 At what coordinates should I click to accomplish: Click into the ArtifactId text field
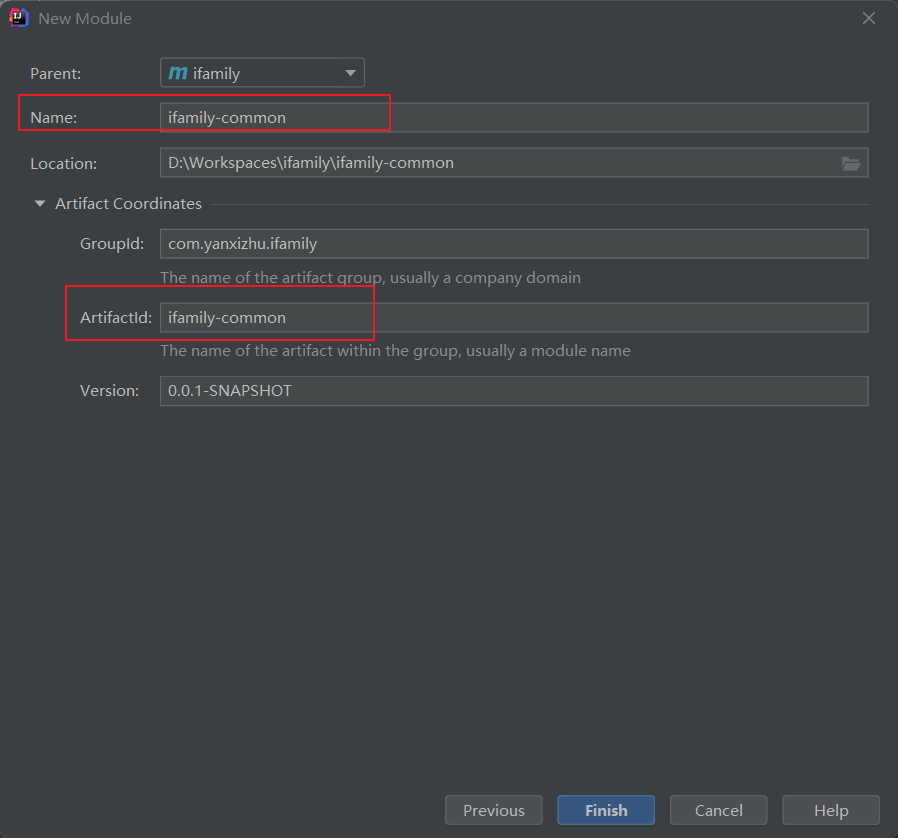click(513, 318)
